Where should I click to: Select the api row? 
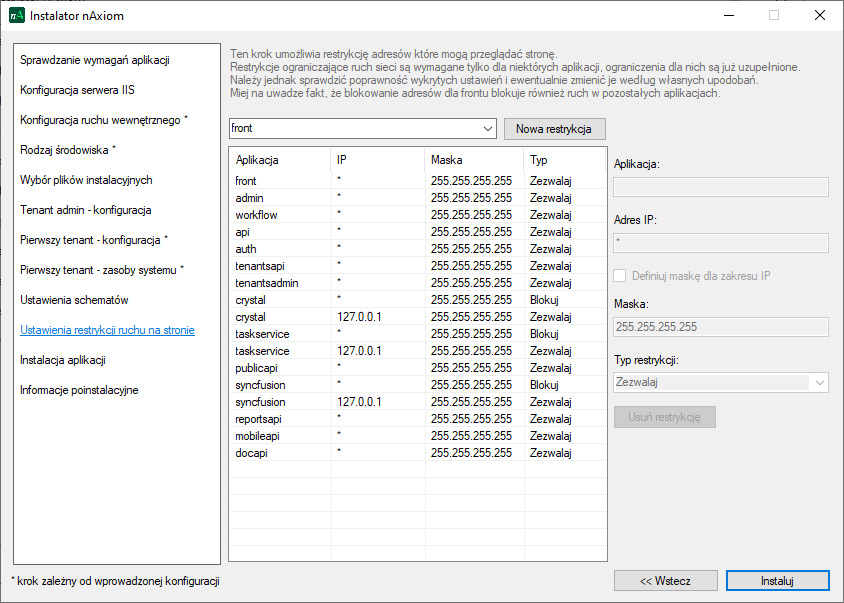click(418, 232)
